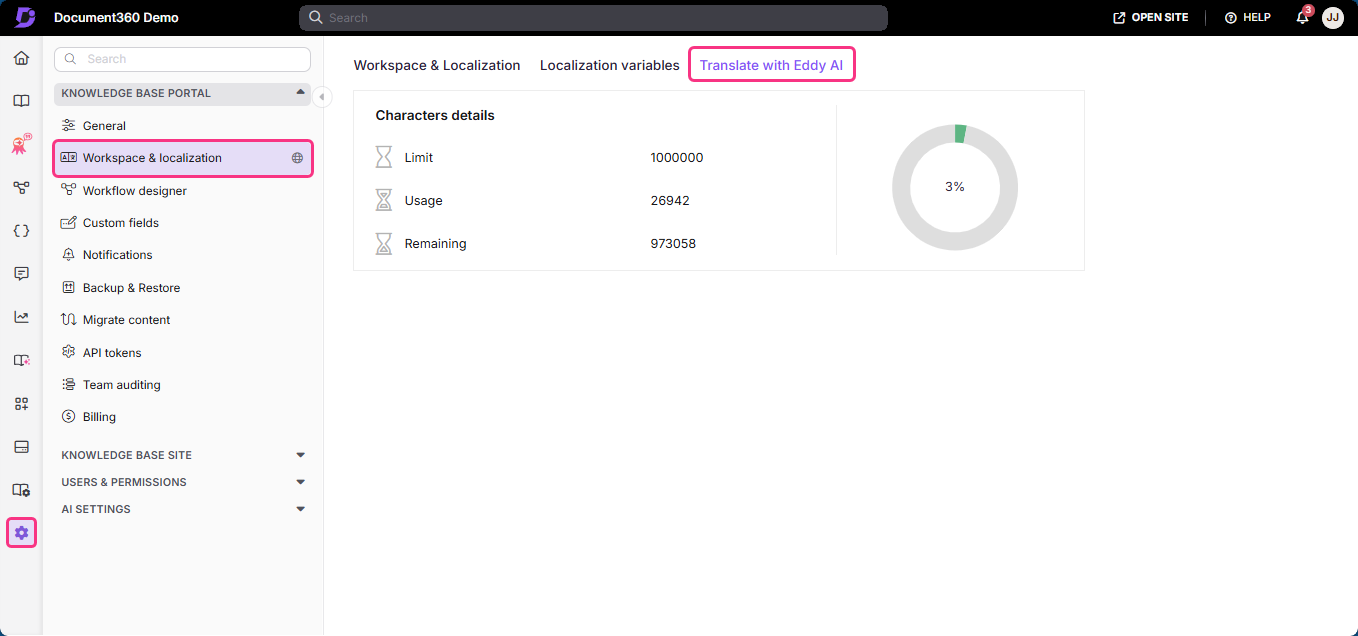Expand the AI Settings section

click(300, 508)
